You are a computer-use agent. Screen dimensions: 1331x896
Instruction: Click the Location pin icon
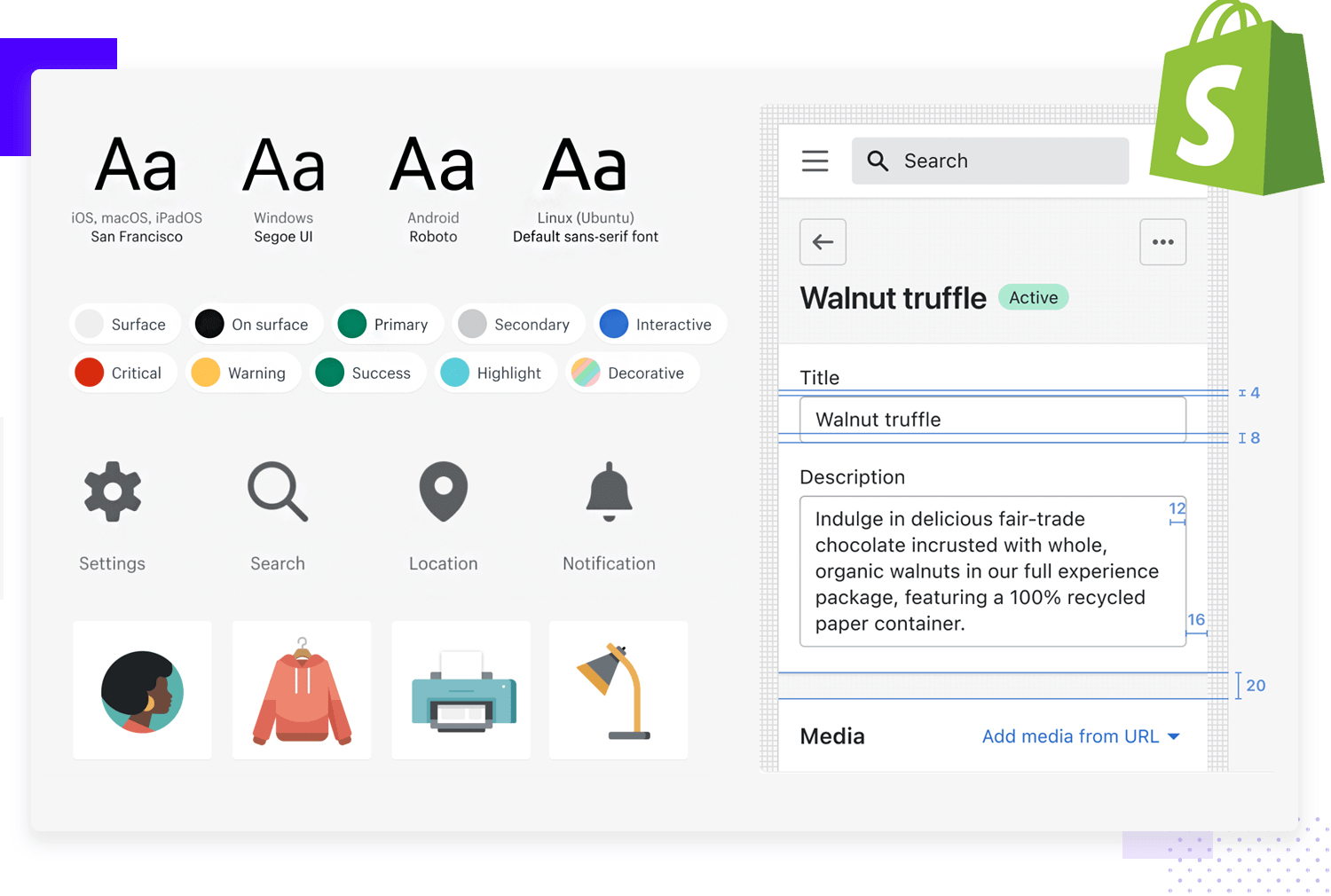443,491
